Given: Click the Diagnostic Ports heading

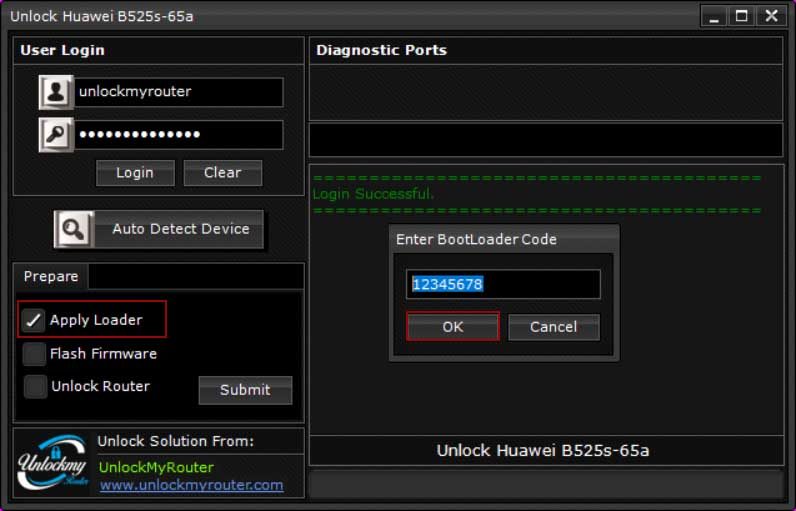Looking at the screenshot, I should (x=381, y=50).
